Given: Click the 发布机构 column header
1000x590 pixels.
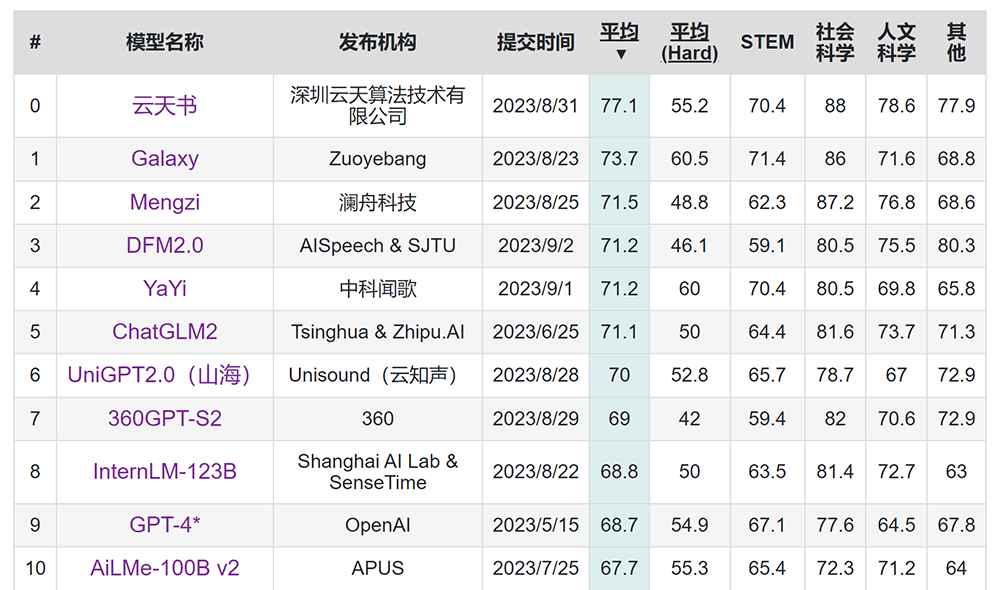Looking at the screenshot, I should pyautogui.click(x=378, y=42).
